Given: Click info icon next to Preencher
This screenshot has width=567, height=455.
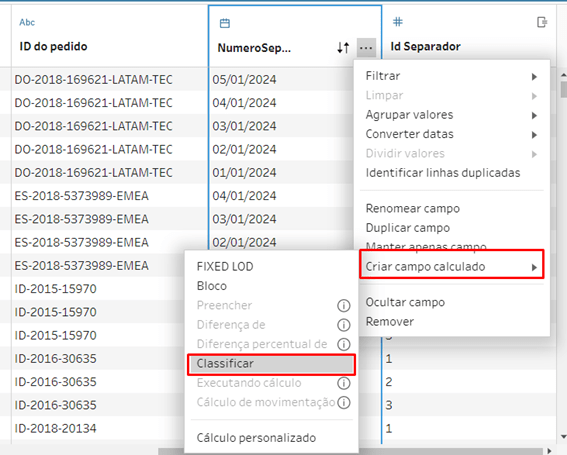Looking at the screenshot, I should [x=344, y=306].
